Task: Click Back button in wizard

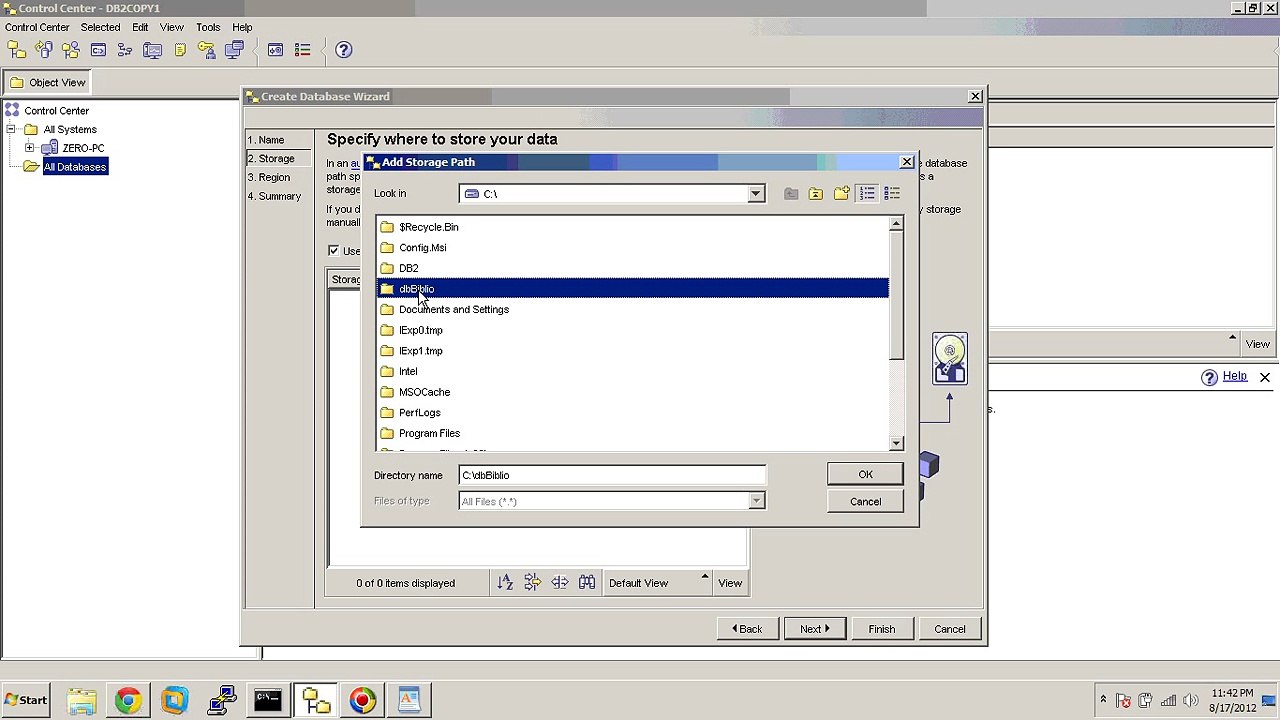Action: coord(747,629)
